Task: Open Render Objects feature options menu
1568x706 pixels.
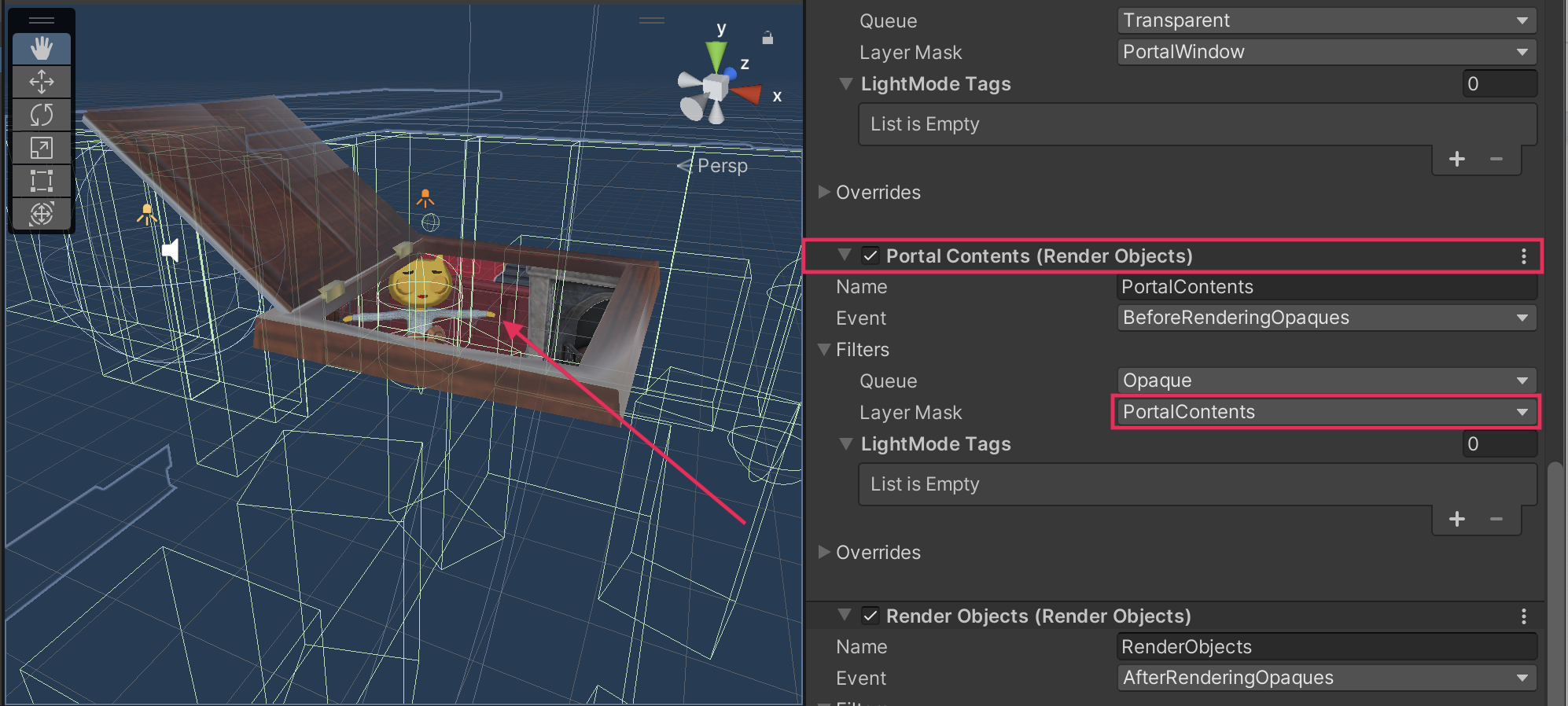Action: coord(1523,616)
